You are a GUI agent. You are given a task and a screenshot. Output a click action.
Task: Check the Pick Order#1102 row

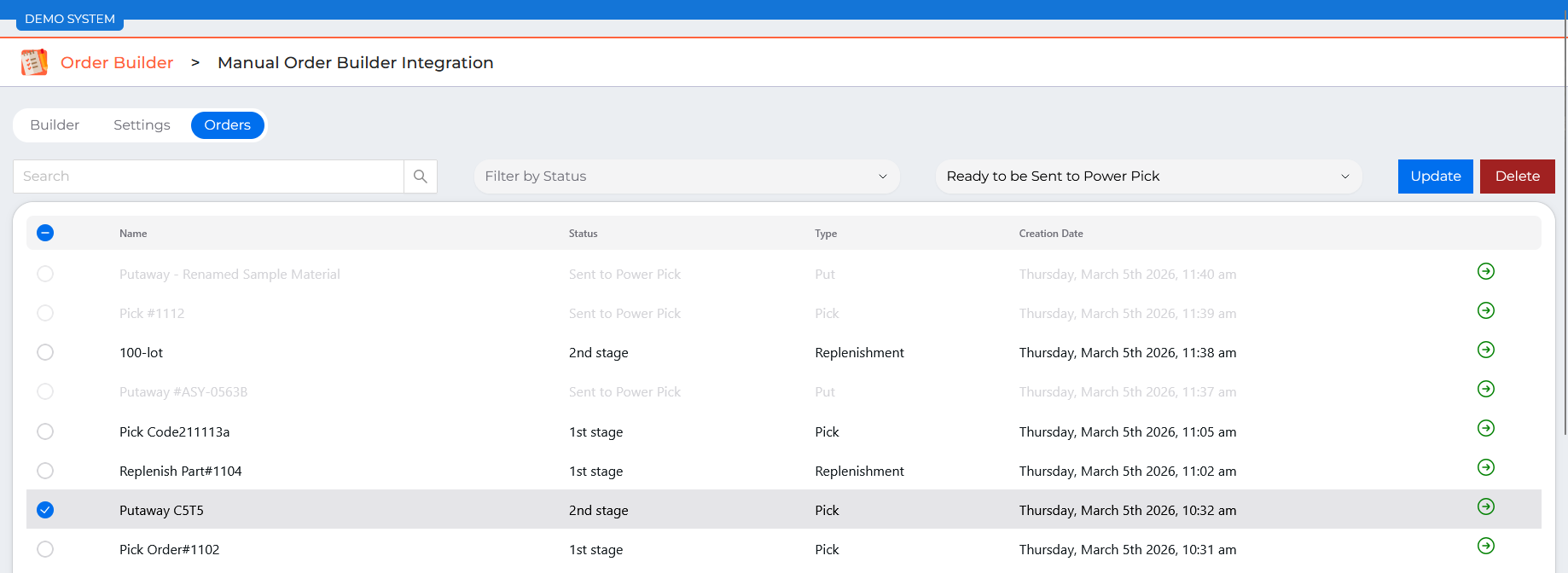click(45, 549)
